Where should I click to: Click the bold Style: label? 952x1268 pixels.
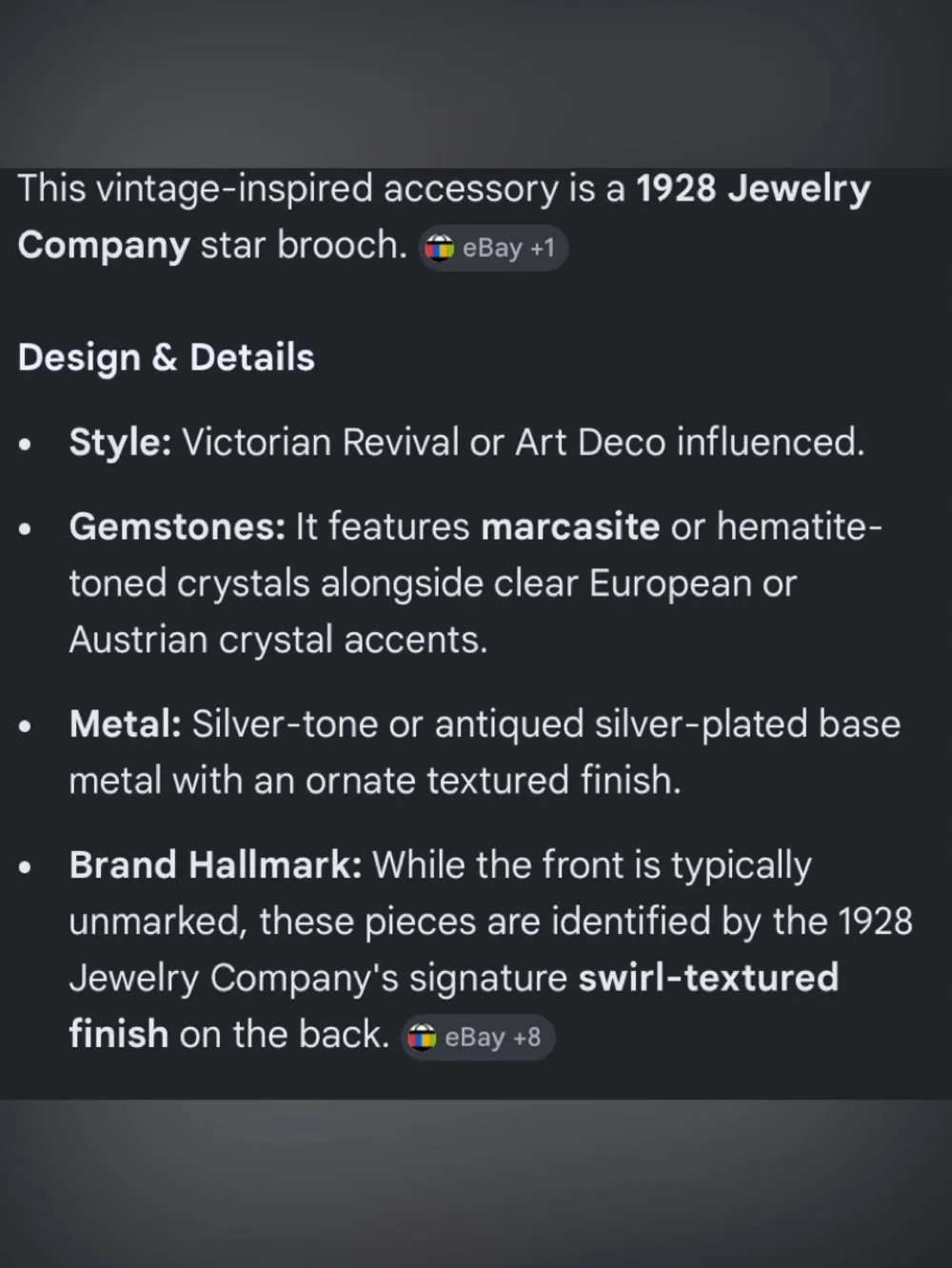120,443
